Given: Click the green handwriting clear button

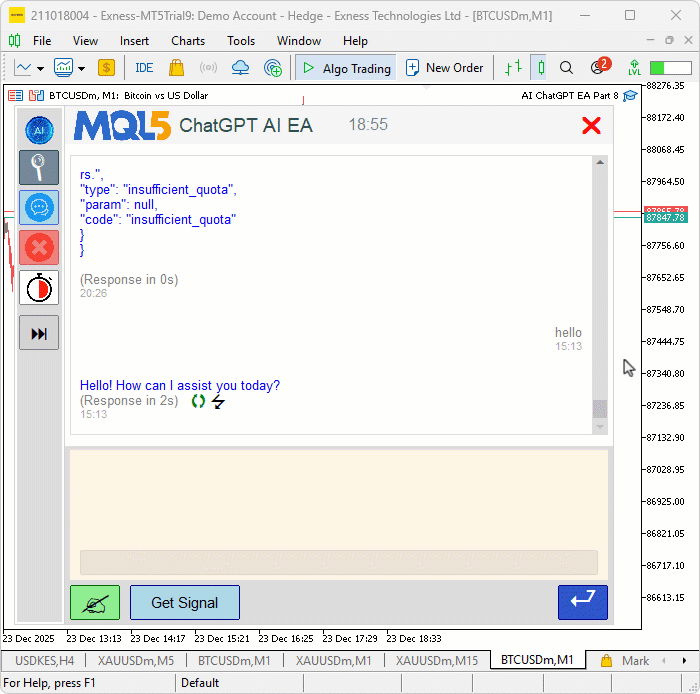Looking at the screenshot, I should pos(95,602).
